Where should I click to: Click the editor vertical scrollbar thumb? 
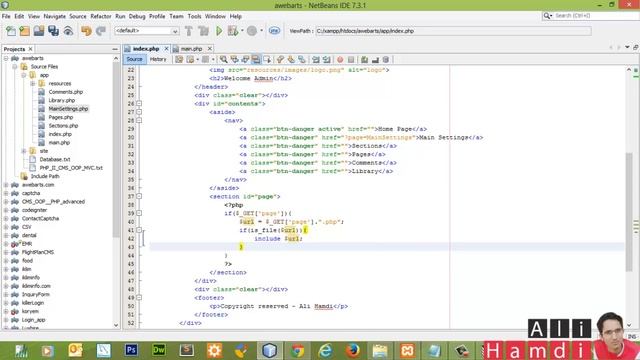pyautogui.click(x=629, y=211)
